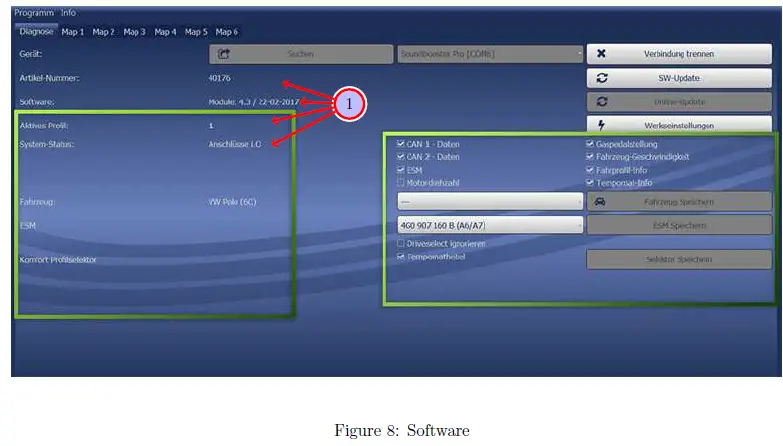This screenshot has width=783, height=446.
Task: Click the export icon on Suchen button
Action: pos(224,54)
